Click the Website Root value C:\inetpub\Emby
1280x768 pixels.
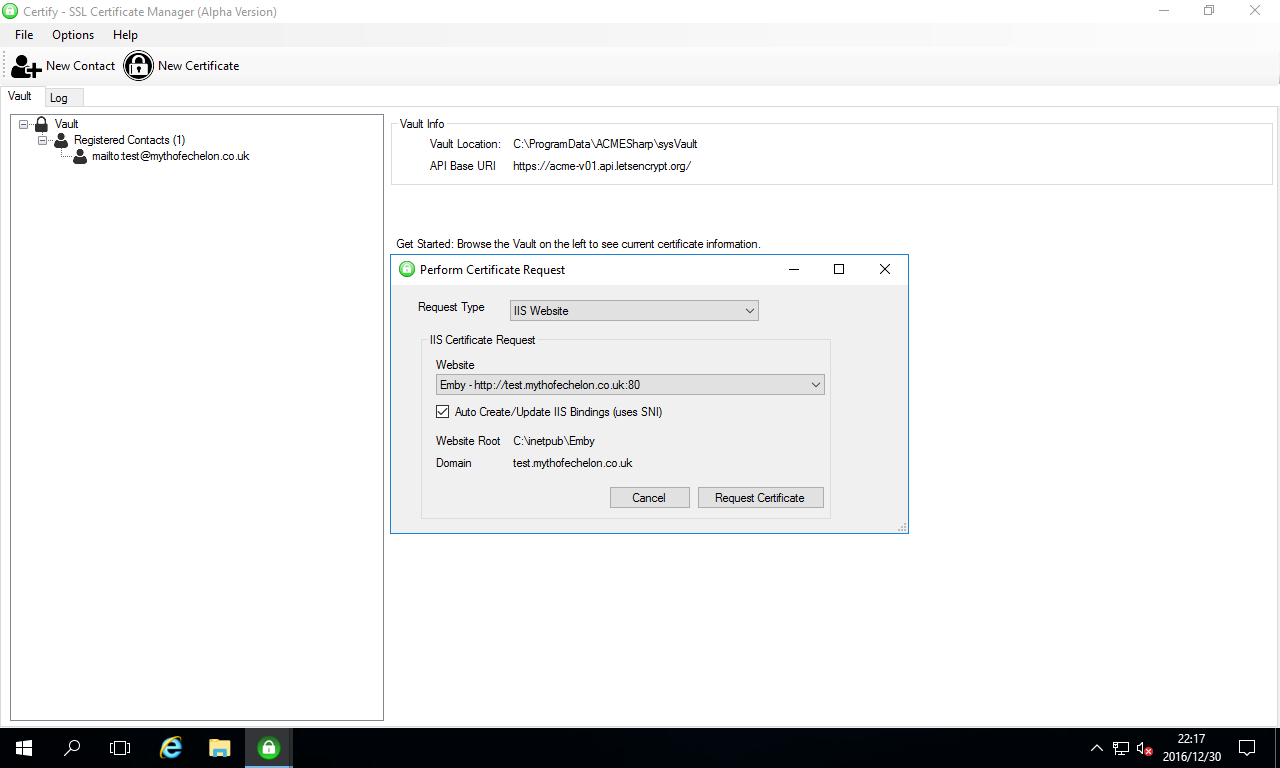point(554,441)
